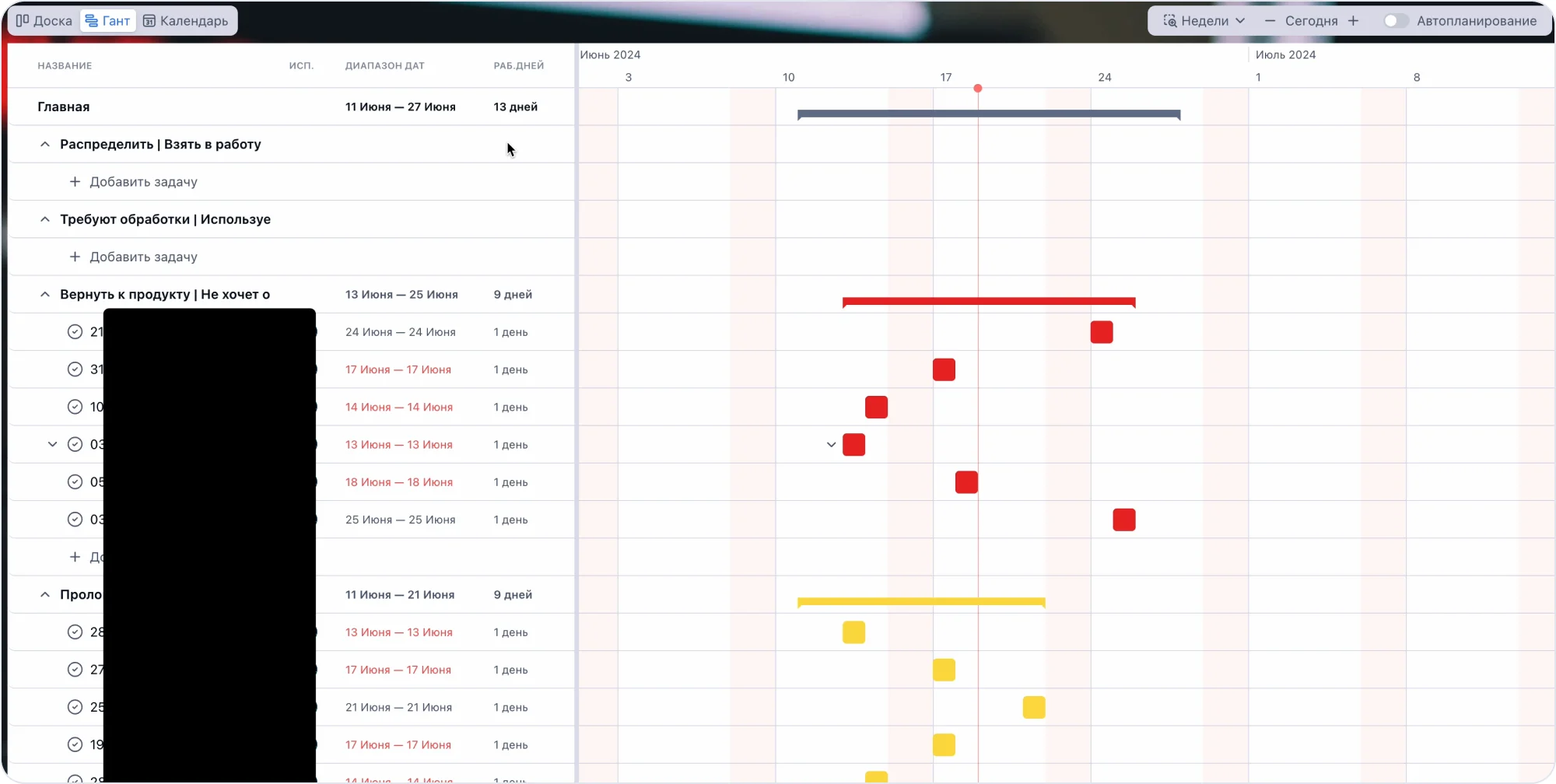Switch to the Доска view

44,21
